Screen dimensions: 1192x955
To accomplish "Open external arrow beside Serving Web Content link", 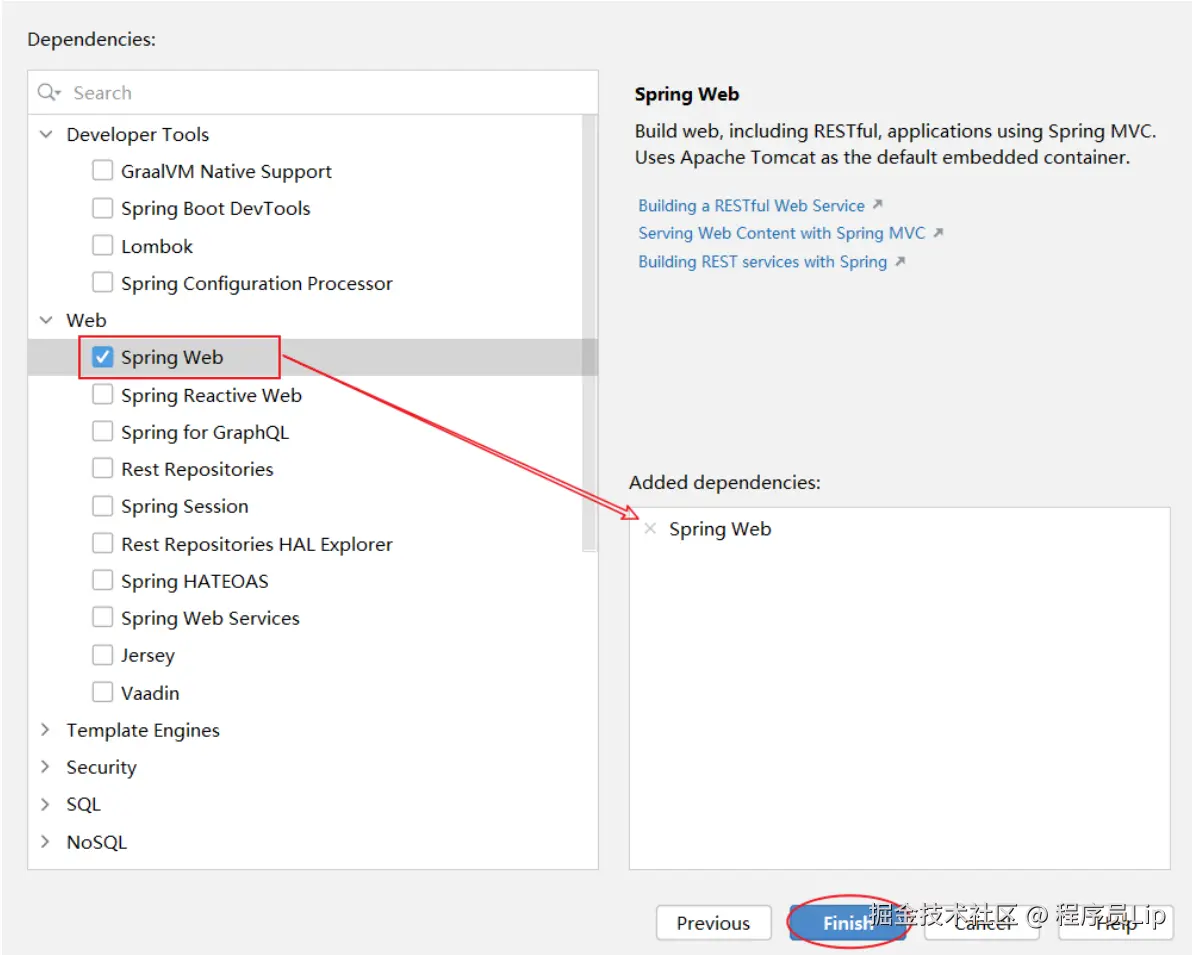I will click(x=938, y=233).
